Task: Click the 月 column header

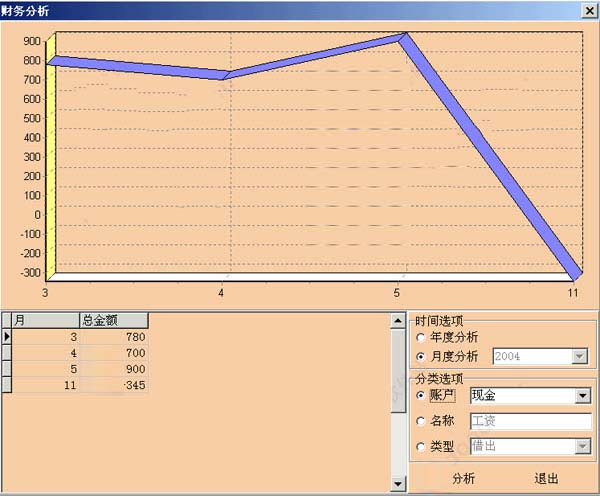Action: click(45, 320)
